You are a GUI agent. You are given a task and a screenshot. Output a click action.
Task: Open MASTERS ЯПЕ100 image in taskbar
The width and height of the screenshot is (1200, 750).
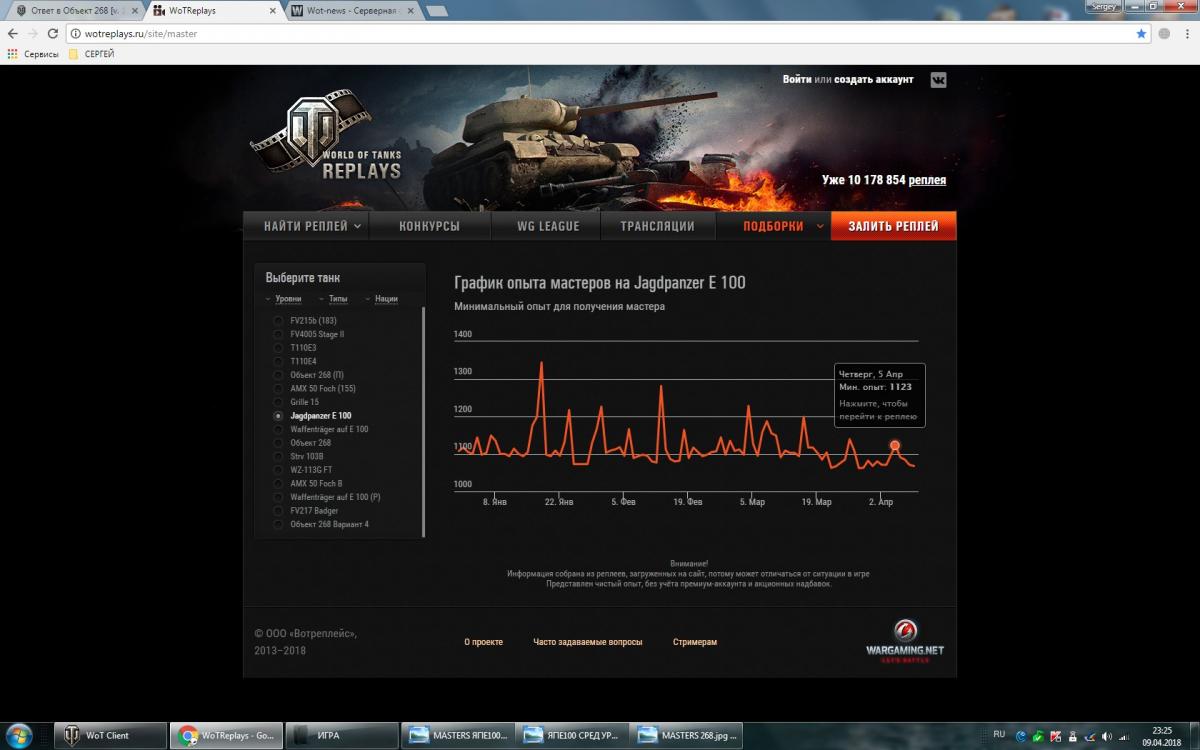(458, 736)
